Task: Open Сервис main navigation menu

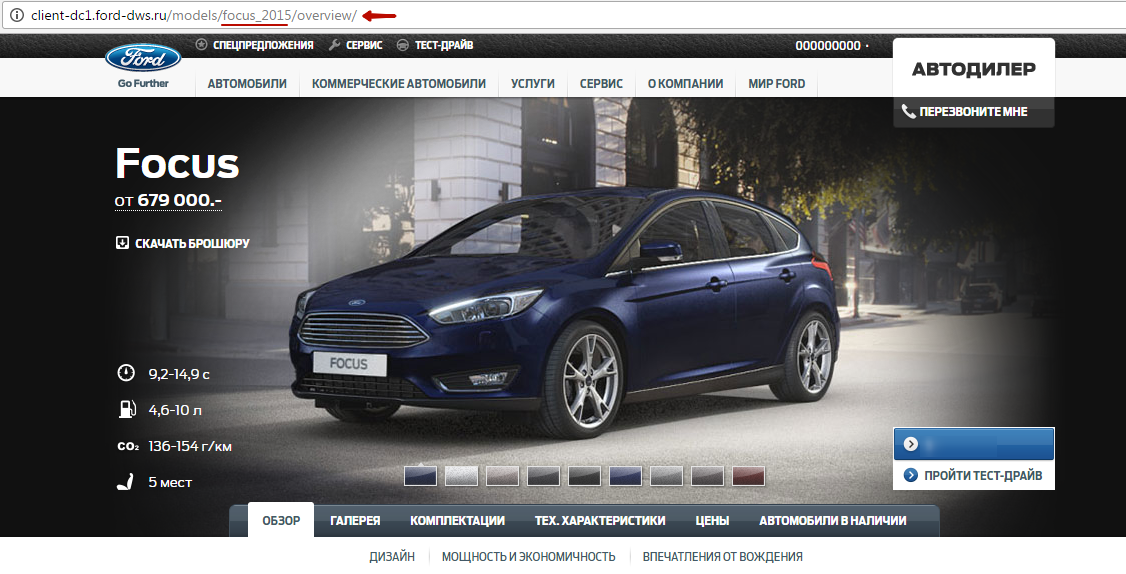Action: [601, 83]
